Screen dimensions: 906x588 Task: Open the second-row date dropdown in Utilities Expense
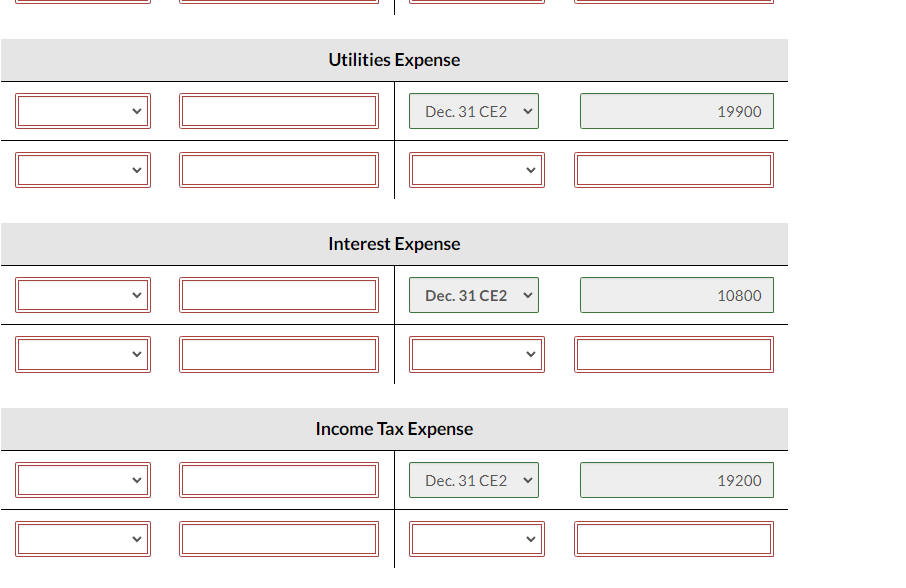point(83,170)
